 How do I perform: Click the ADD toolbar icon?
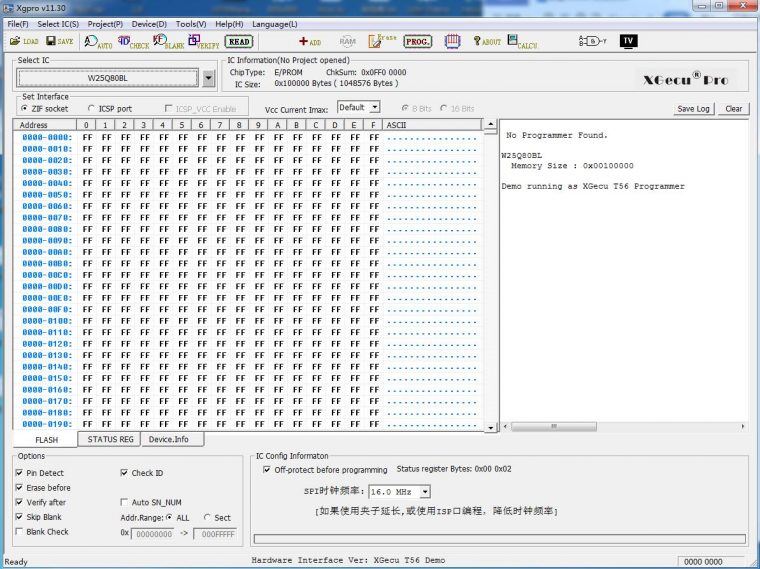[310, 42]
